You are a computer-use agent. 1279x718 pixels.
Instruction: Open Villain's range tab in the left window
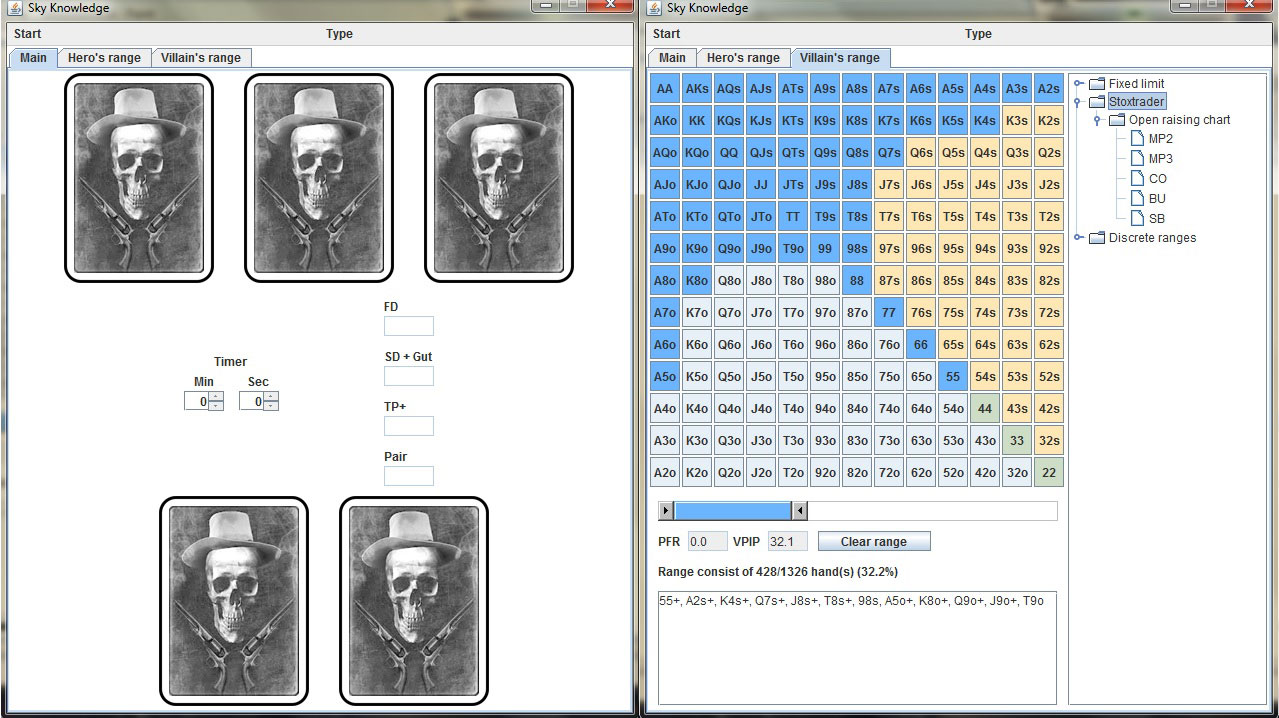201,57
